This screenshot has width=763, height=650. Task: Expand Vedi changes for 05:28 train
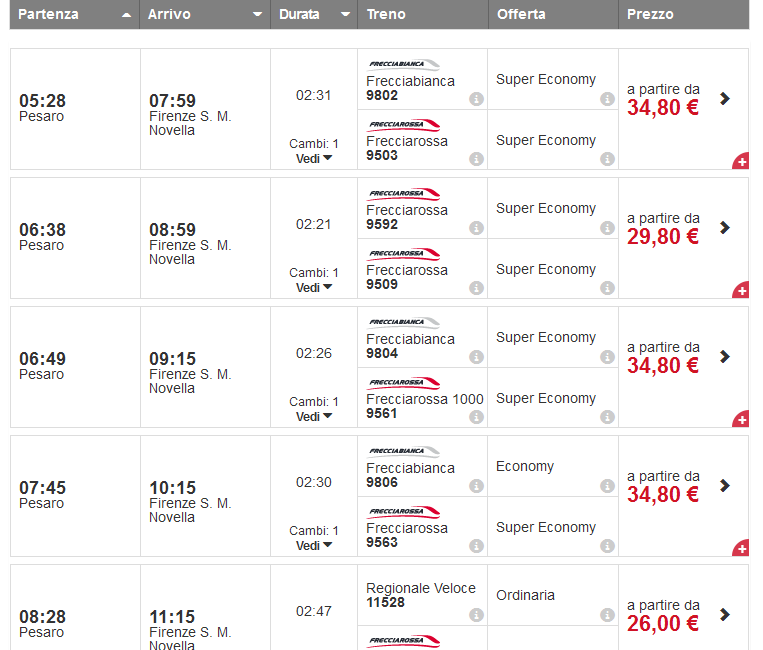[314, 158]
